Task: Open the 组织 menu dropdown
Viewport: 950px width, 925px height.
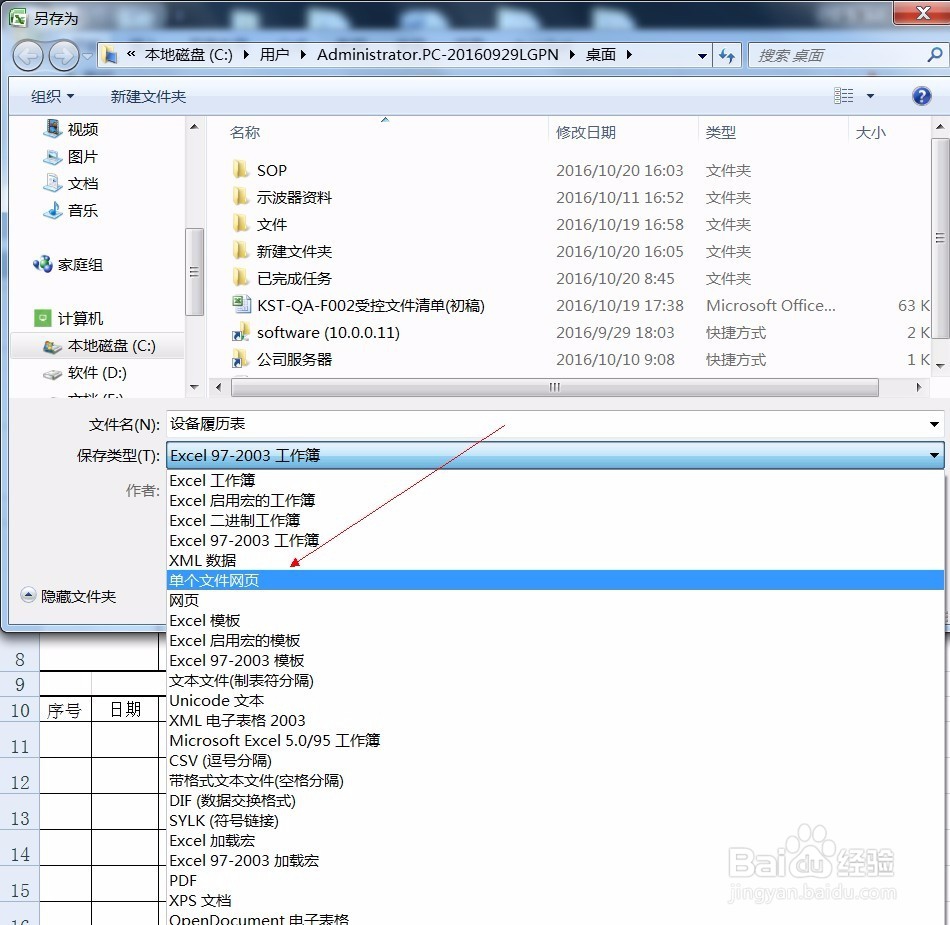Action: [52, 96]
